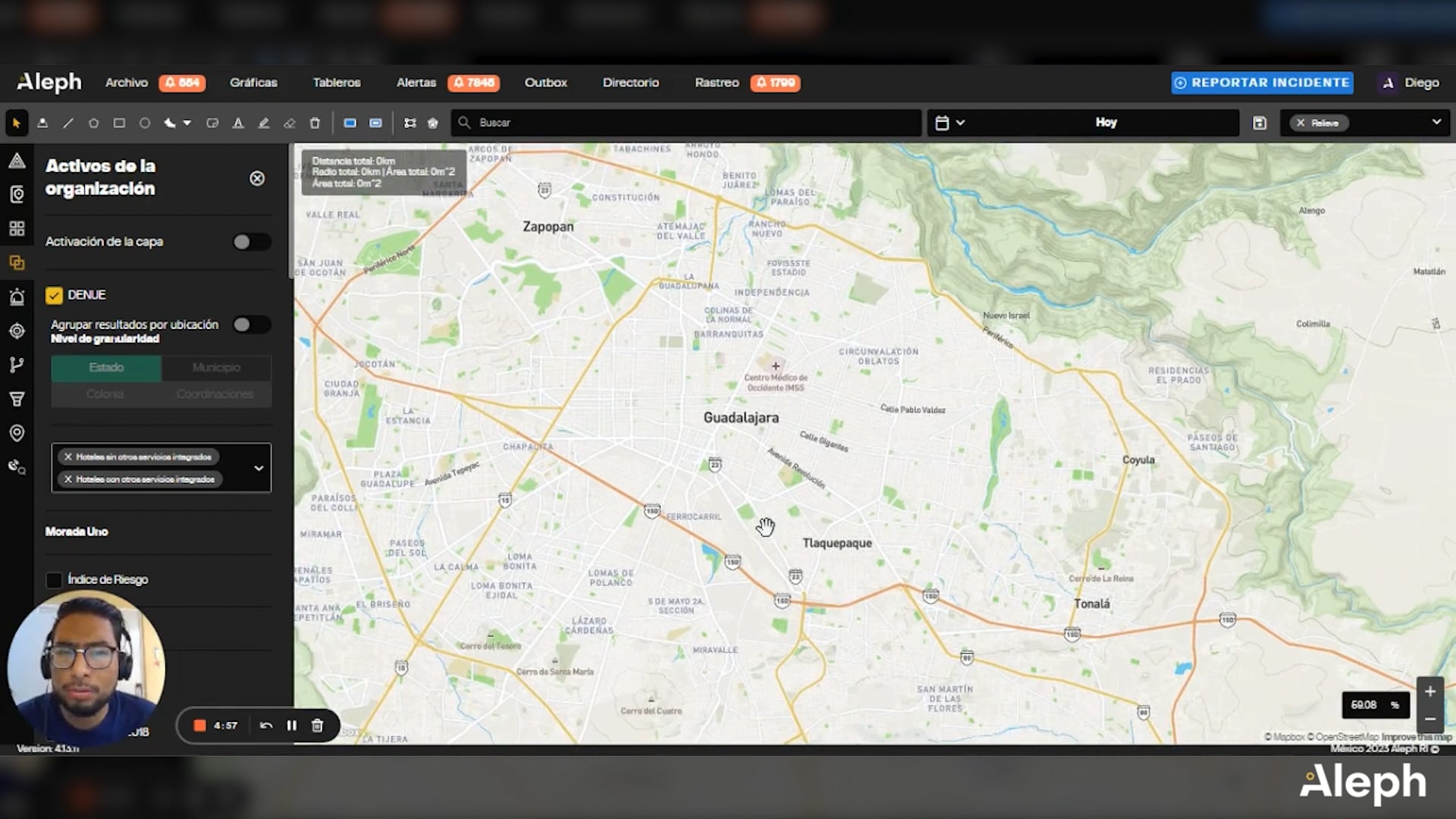Uncheck the DENUE checkbox
1456x819 pixels.
54,295
